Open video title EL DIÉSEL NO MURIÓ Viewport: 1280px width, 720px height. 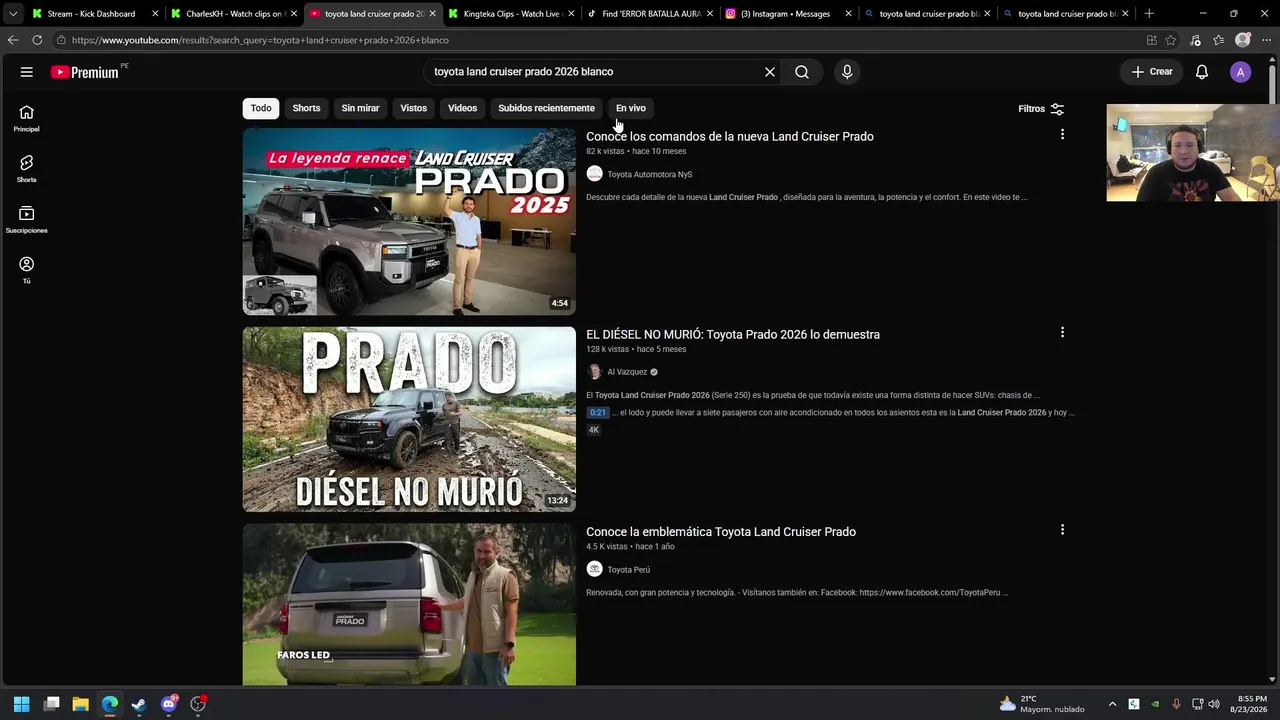733,335
